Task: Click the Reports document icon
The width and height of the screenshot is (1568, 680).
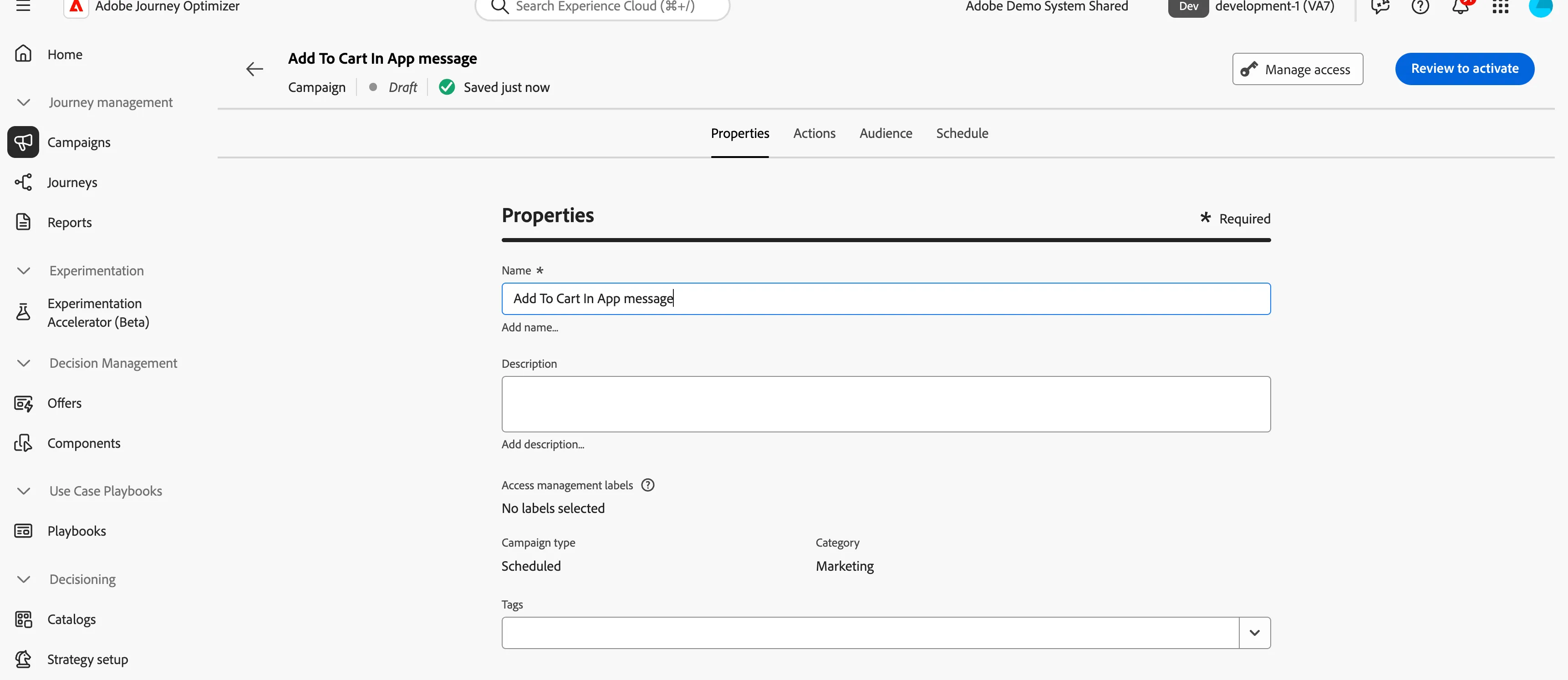Action: point(23,222)
